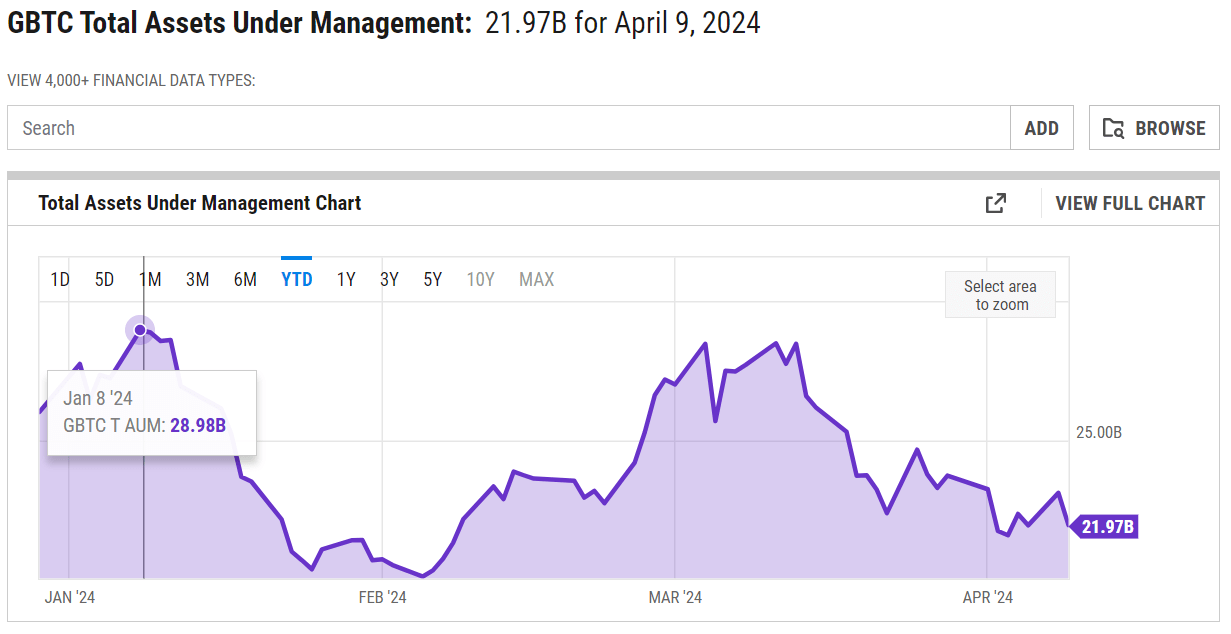Click the chart export/pop-out icon

995,203
